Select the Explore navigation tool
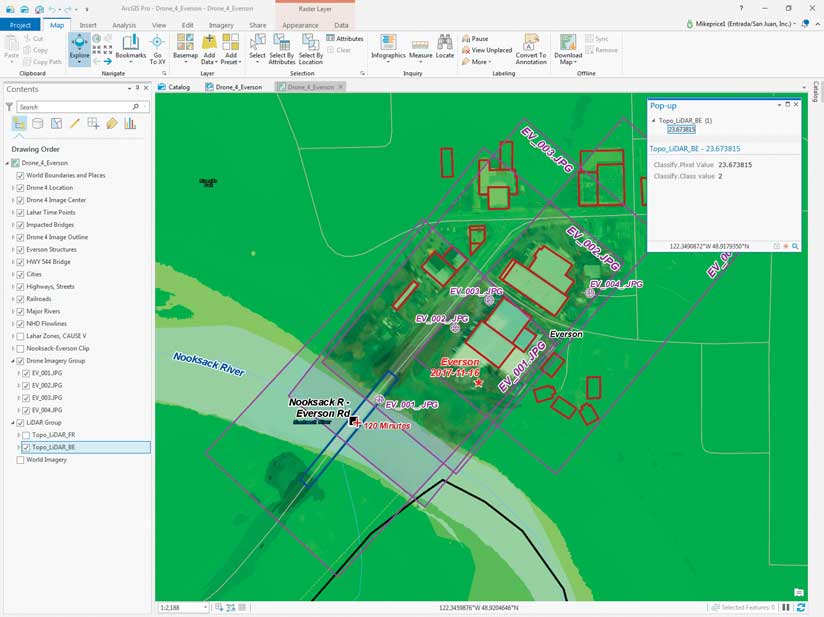The width and height of the screenshot is (824, 617). (x=79, y=48)
